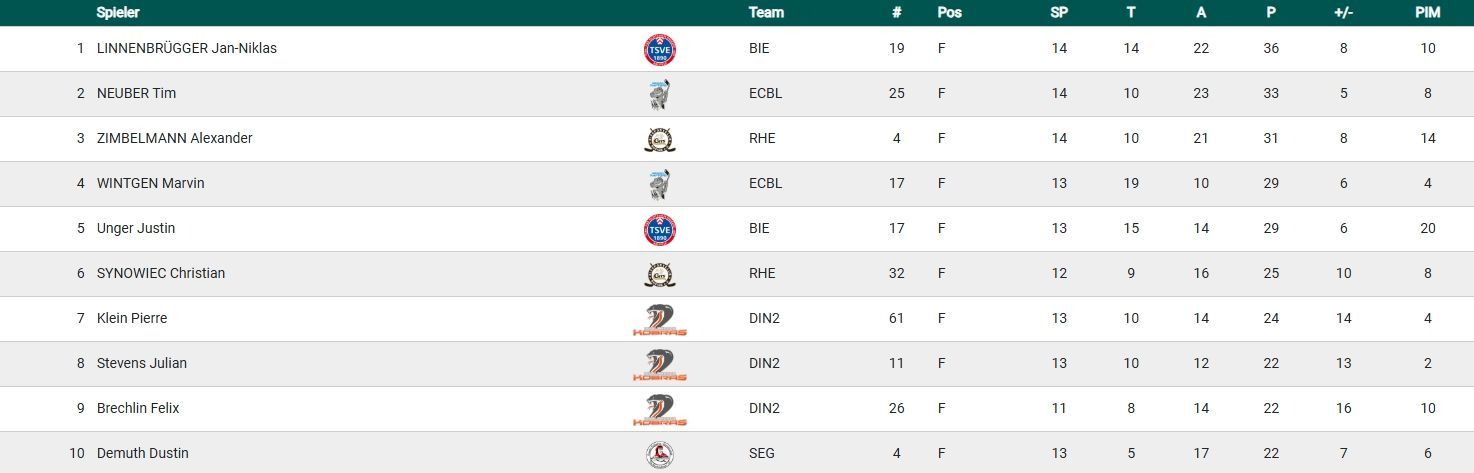Click the Kobras logo beside Brechlin Felix

659,409
